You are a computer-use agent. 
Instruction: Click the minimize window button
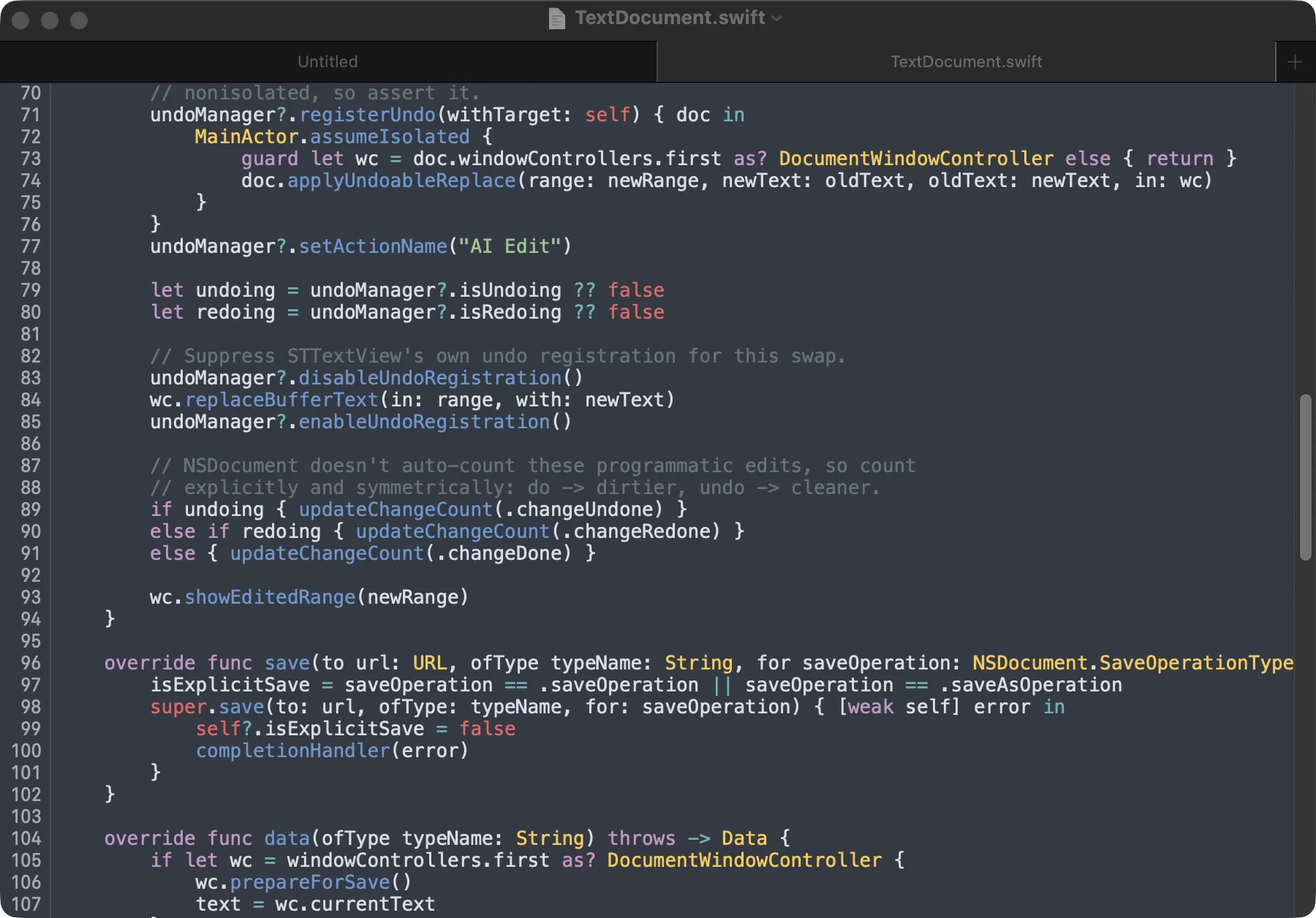tap(50, 20)
